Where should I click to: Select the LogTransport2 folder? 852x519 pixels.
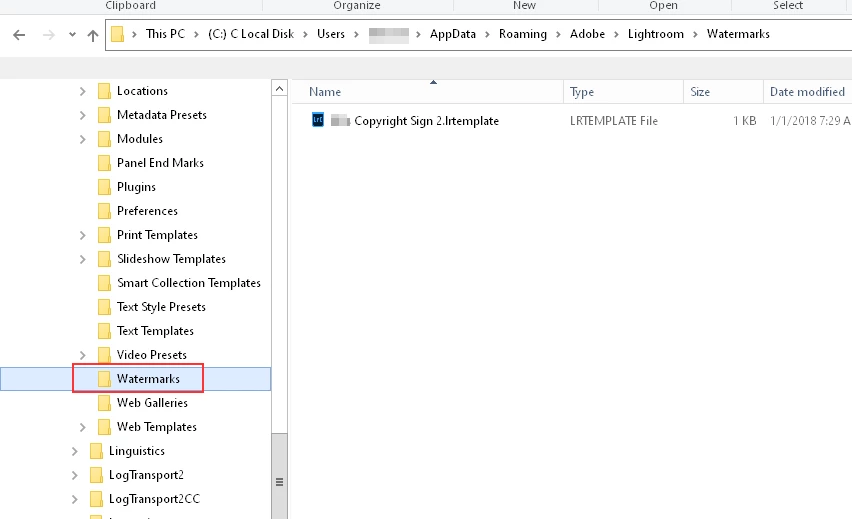tap(146, 474)
